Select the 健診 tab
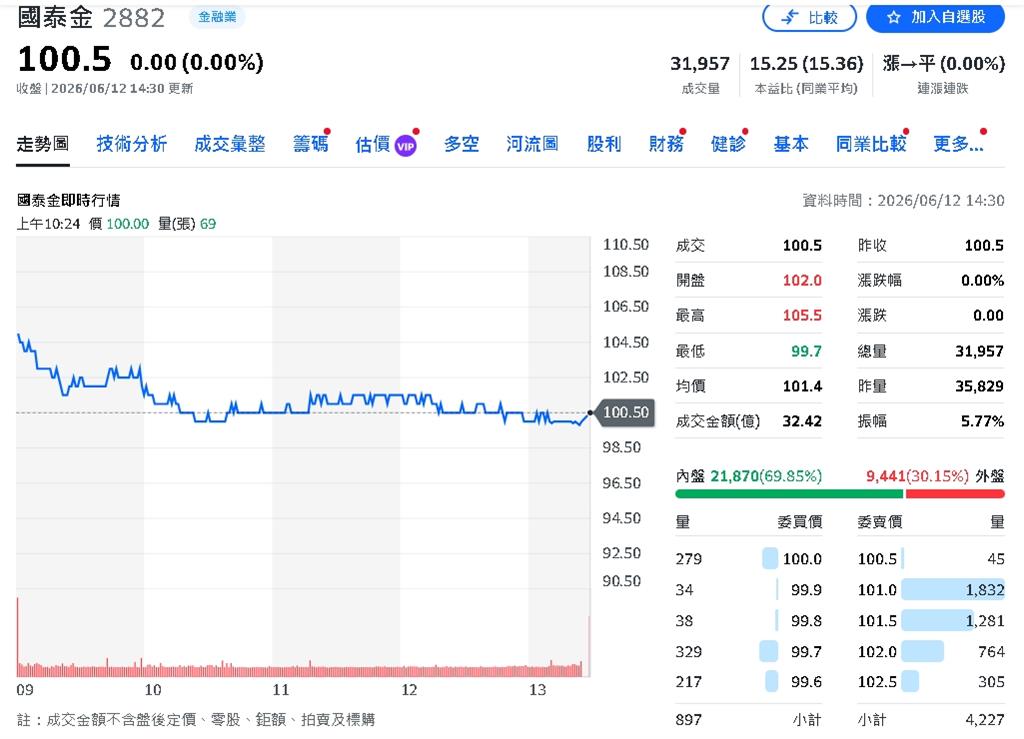1024x739 pixels. [728, 144]
